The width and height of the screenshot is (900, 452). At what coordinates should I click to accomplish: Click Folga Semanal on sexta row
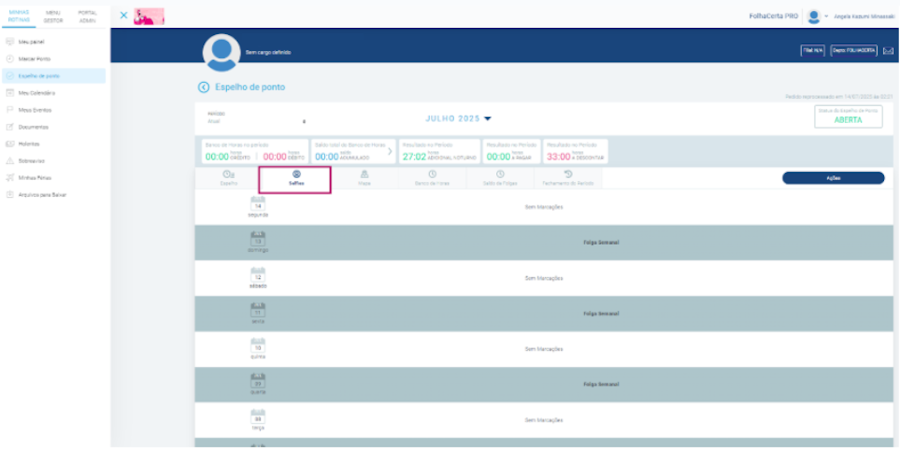(x=601, y=314)
